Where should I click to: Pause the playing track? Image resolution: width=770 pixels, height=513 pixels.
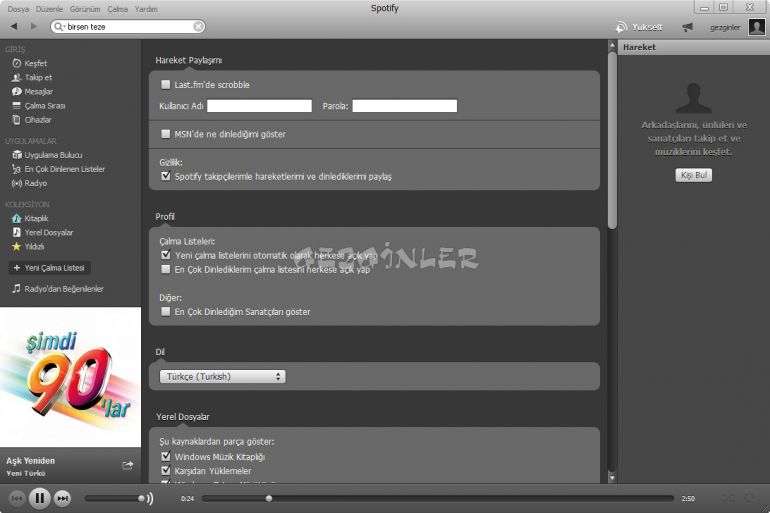(x=40, y=499)
